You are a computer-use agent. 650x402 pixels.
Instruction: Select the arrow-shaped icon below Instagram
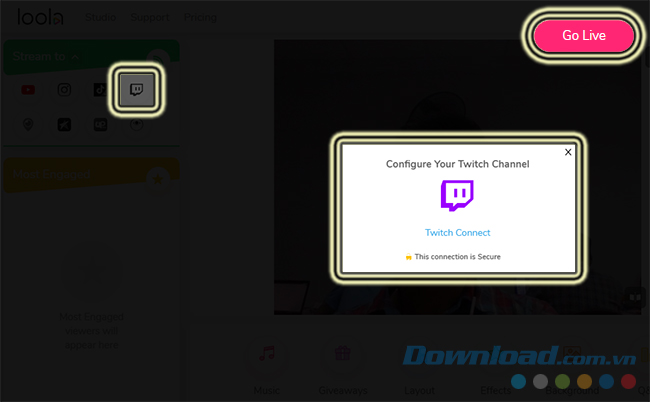[x=64, y=124]
